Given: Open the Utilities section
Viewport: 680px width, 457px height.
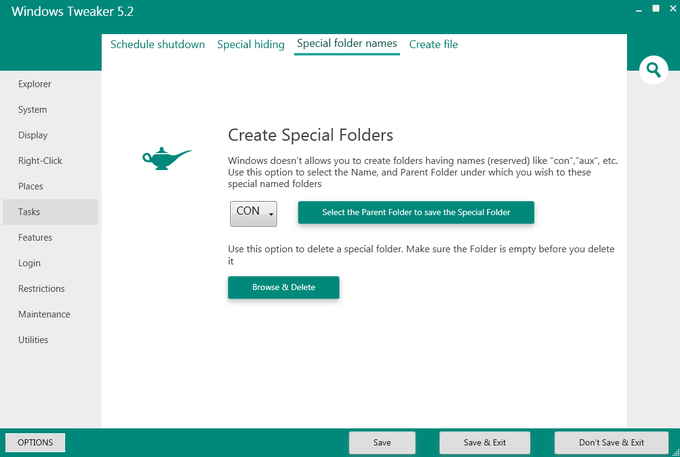Looking at the screenshot, I should click(x=50, y=340).
